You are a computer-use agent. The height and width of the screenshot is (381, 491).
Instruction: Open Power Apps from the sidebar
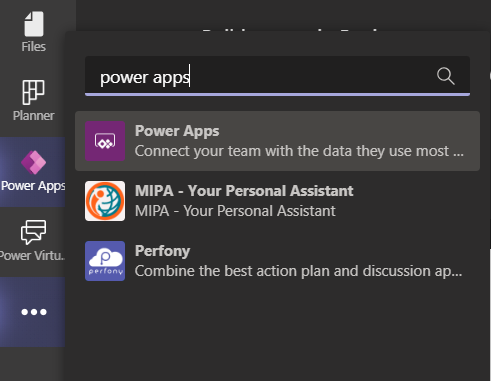[33, 172]
